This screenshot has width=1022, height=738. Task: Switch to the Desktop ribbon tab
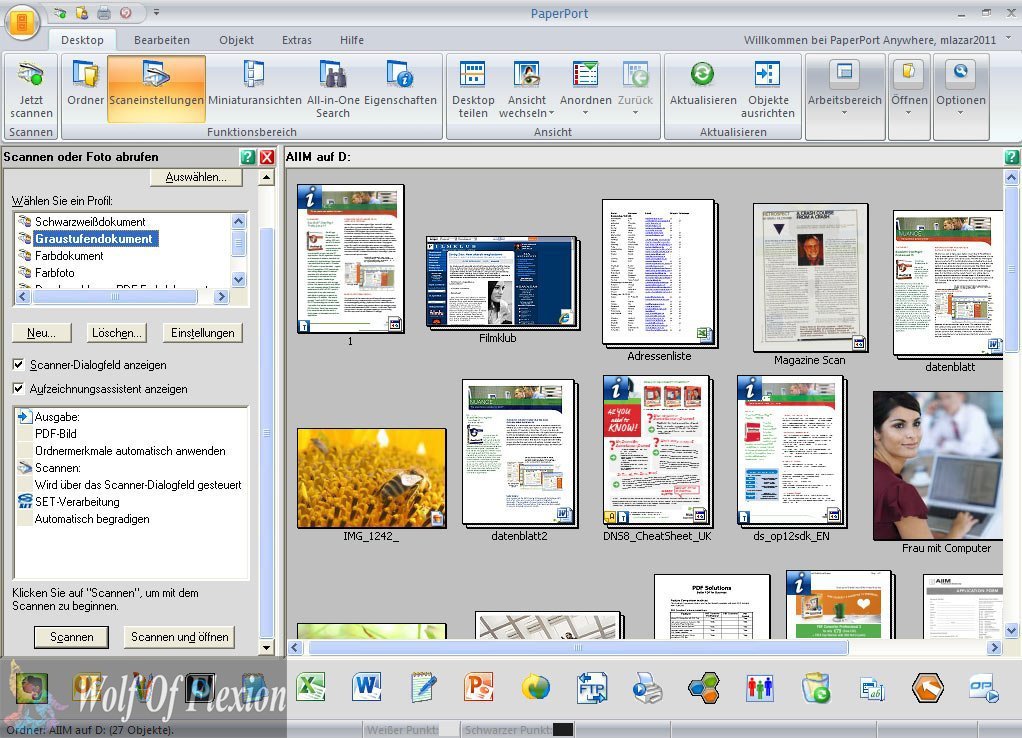[82, 40]
